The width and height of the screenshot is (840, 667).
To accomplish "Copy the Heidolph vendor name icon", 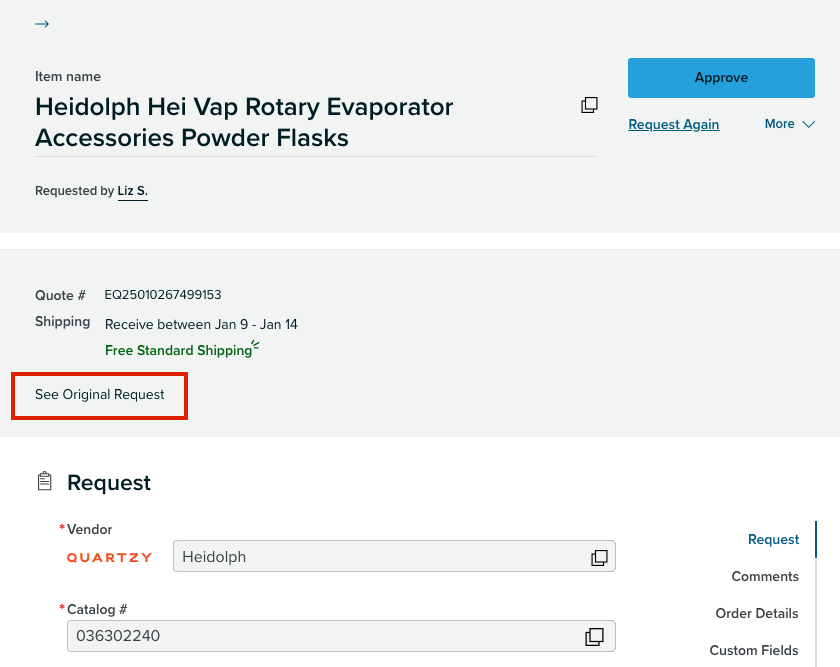I will pos(599,558).
